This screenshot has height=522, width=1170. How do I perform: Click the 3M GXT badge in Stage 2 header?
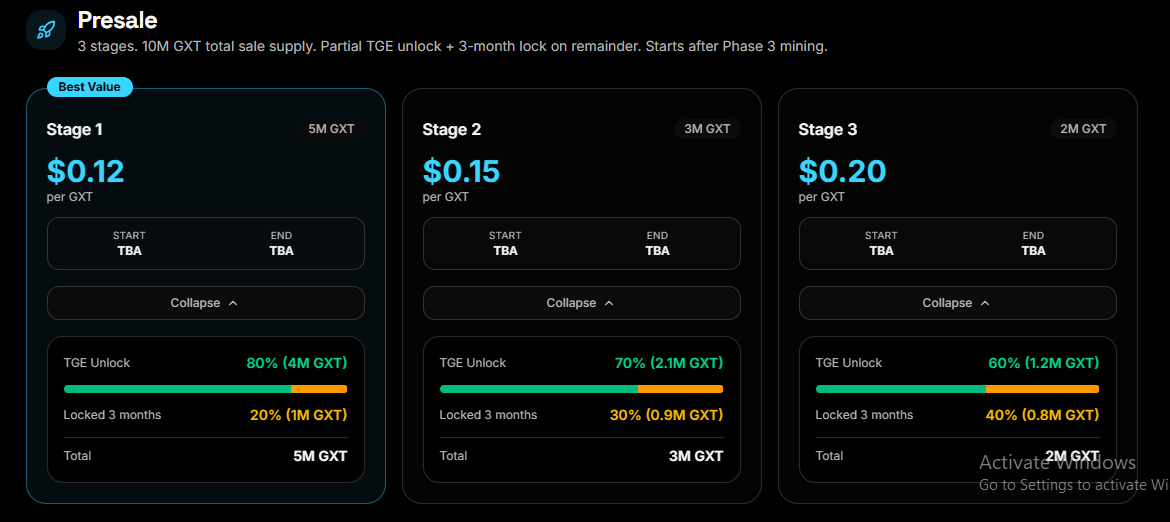point(707,129)
